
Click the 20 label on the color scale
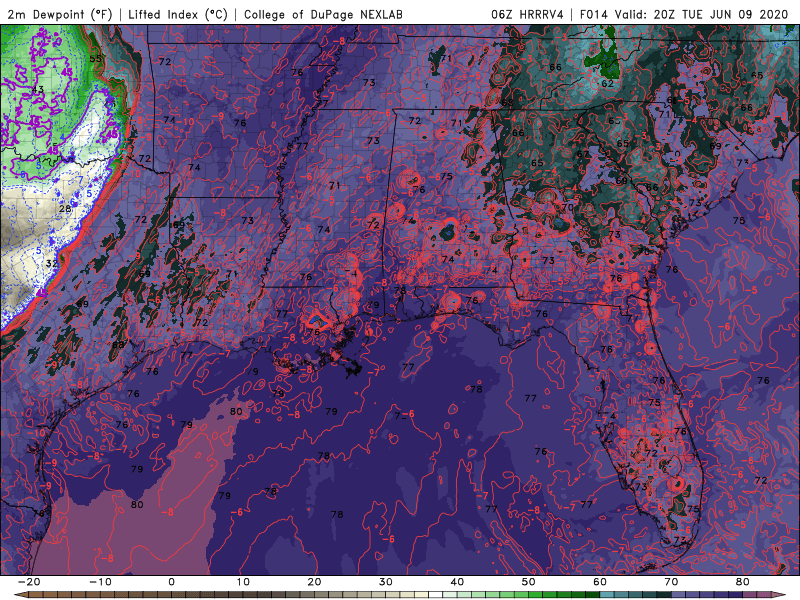314,582
